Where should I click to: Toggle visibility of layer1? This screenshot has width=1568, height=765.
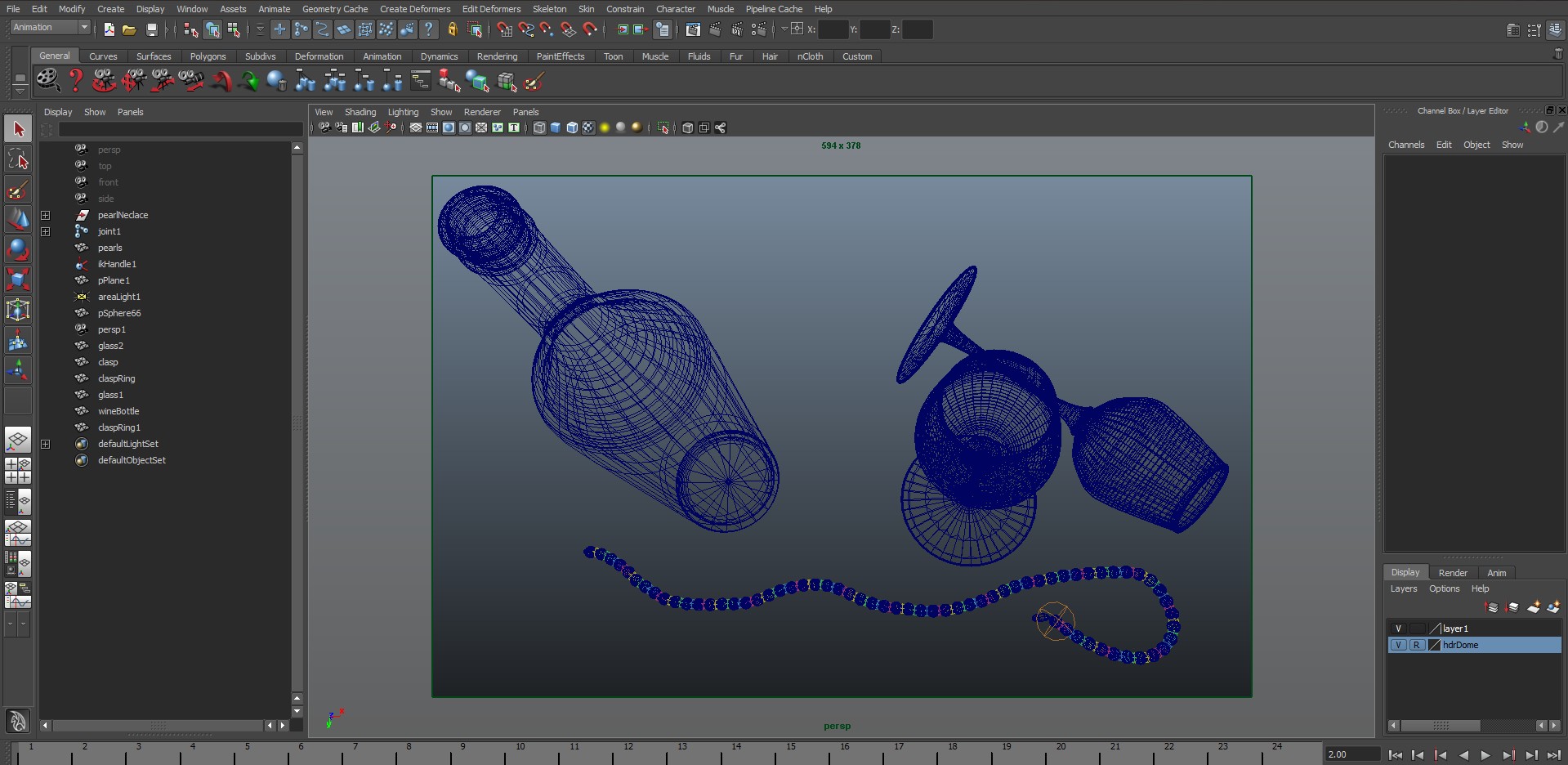[x=1398, y=629]
